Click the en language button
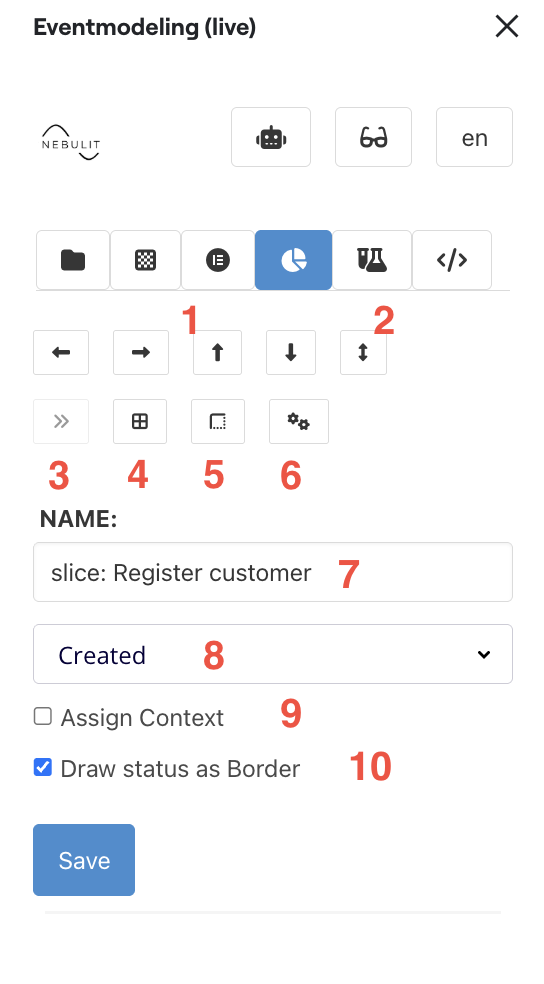The image size is (544, 984). pos(474,137)
